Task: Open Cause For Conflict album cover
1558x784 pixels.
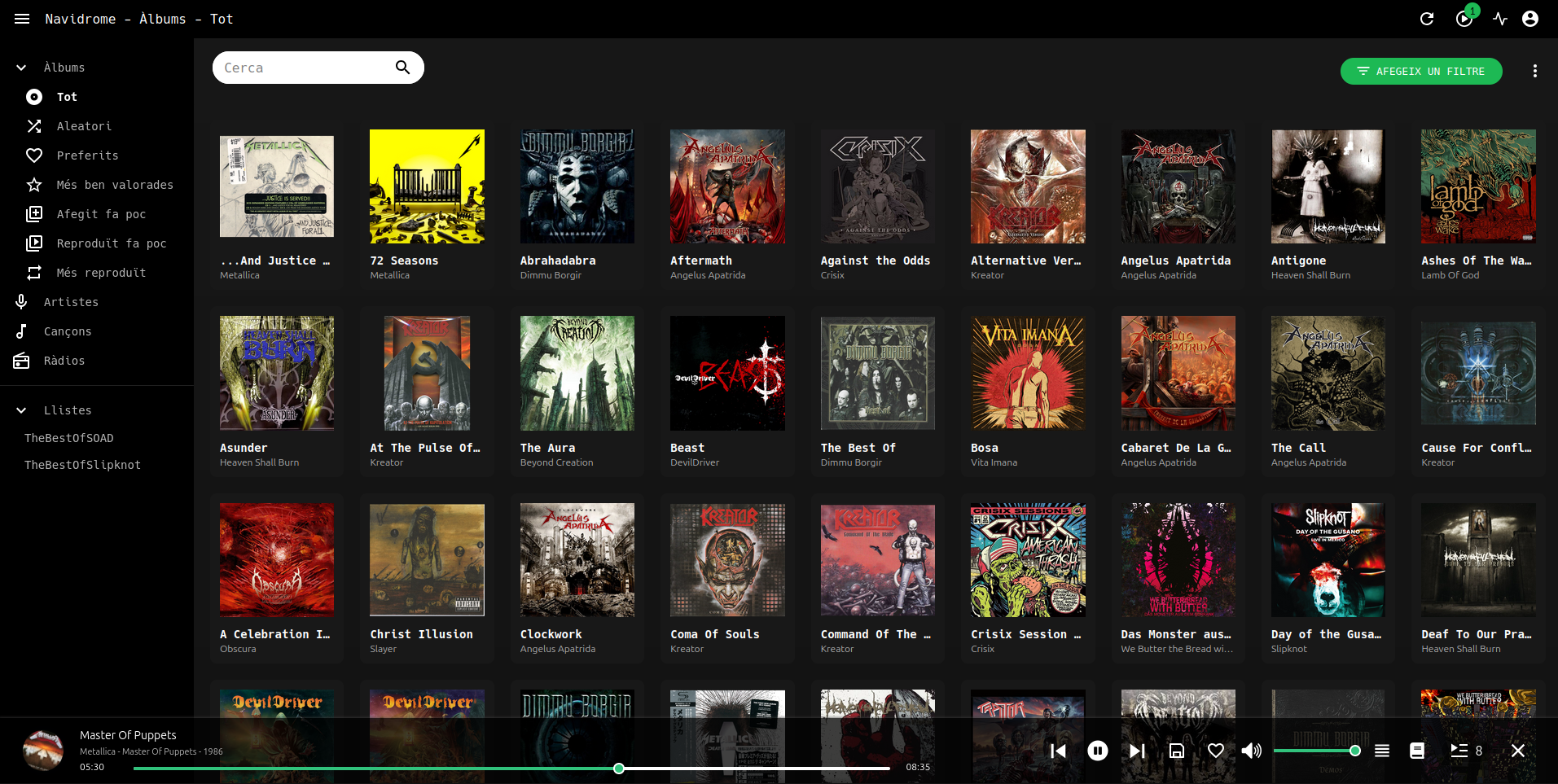Action: click(x=1478, y=373)
